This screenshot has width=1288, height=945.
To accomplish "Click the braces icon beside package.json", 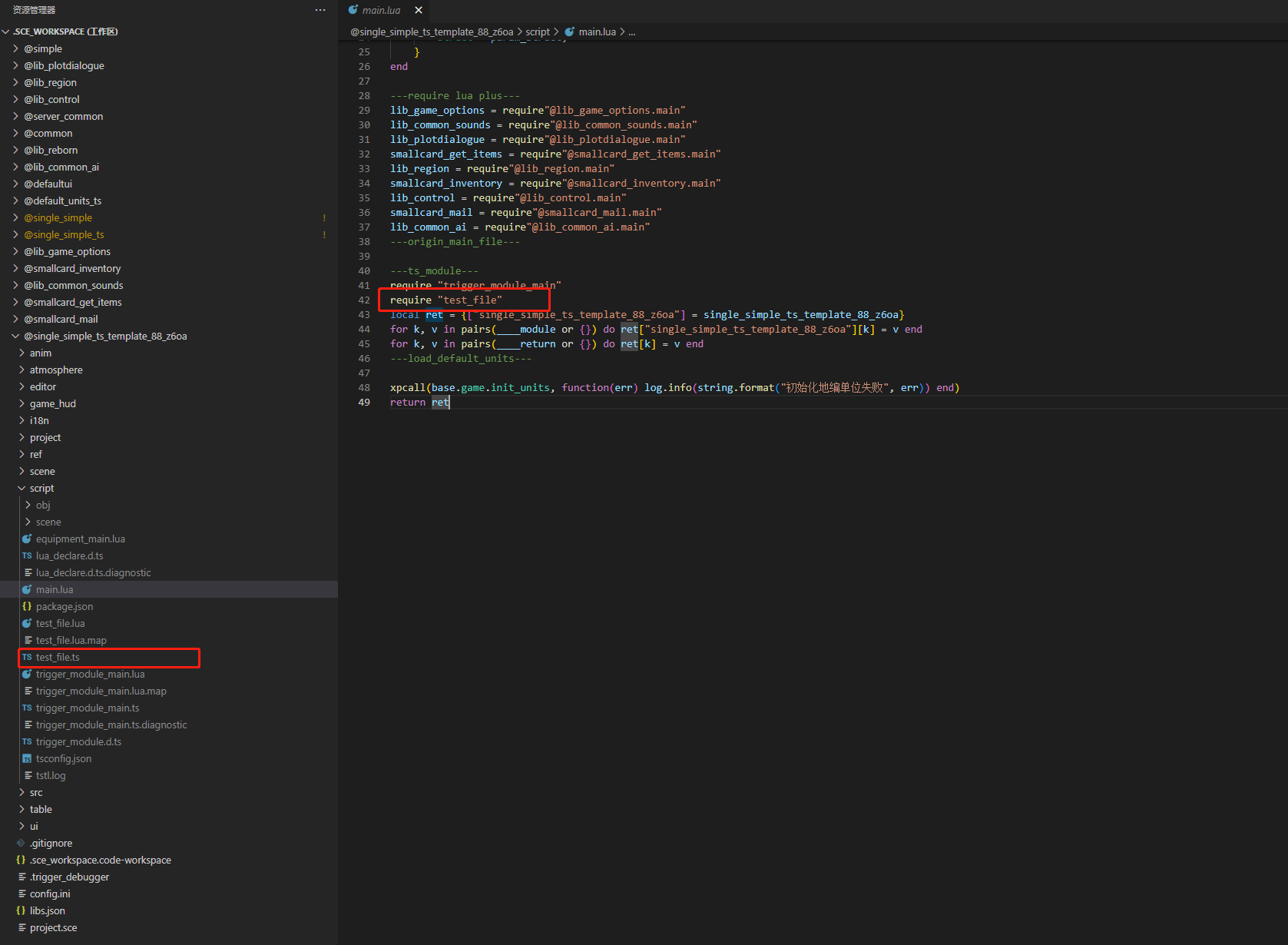I will coord(27,606).
